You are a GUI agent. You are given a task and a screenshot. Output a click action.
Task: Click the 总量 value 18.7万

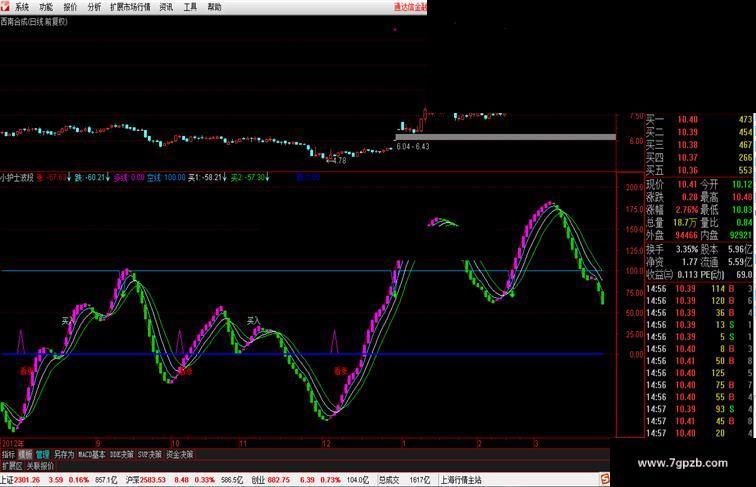(685, 222)
